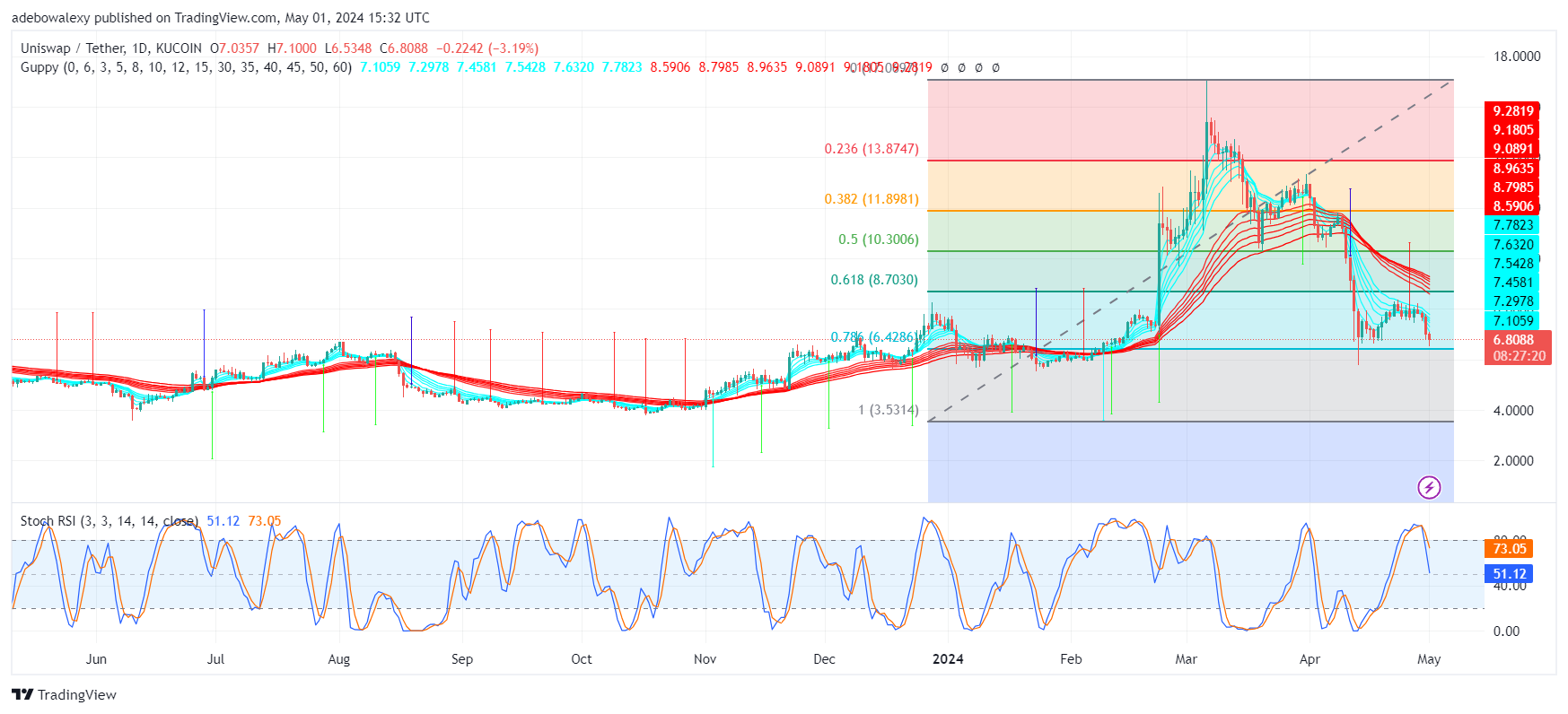This screenshot has height=714, width=1568.
Task: Click the Oct label on time axis
Action: (582, 659)
